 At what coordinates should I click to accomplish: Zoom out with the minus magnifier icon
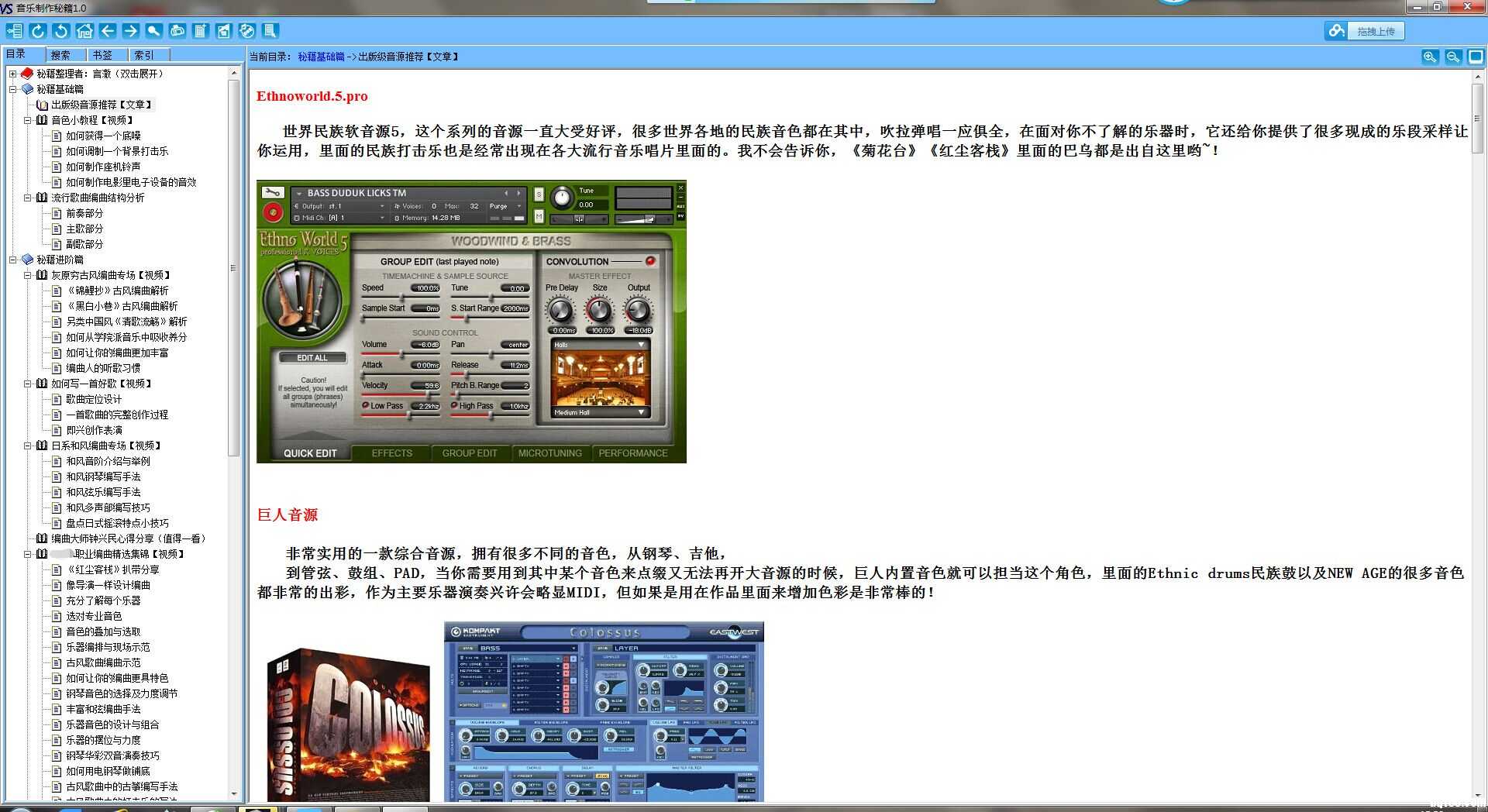coord(1453,57)
